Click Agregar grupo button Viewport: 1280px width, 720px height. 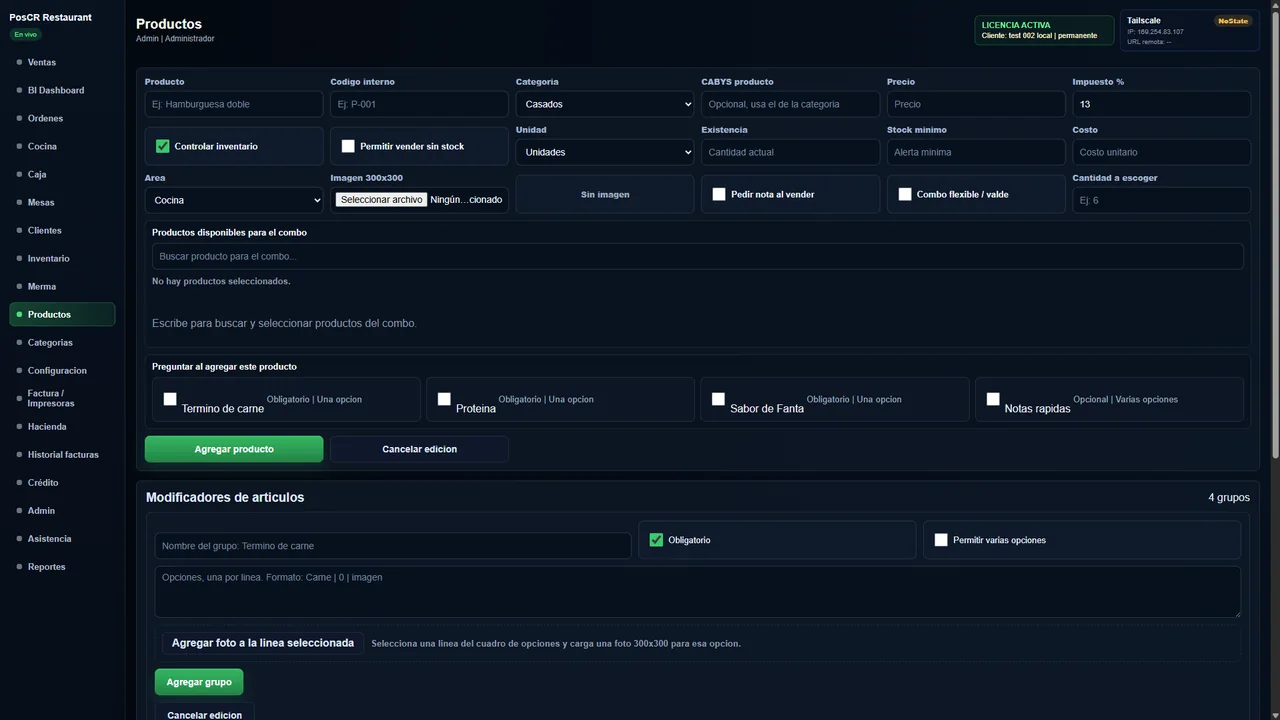click(199, 682)
